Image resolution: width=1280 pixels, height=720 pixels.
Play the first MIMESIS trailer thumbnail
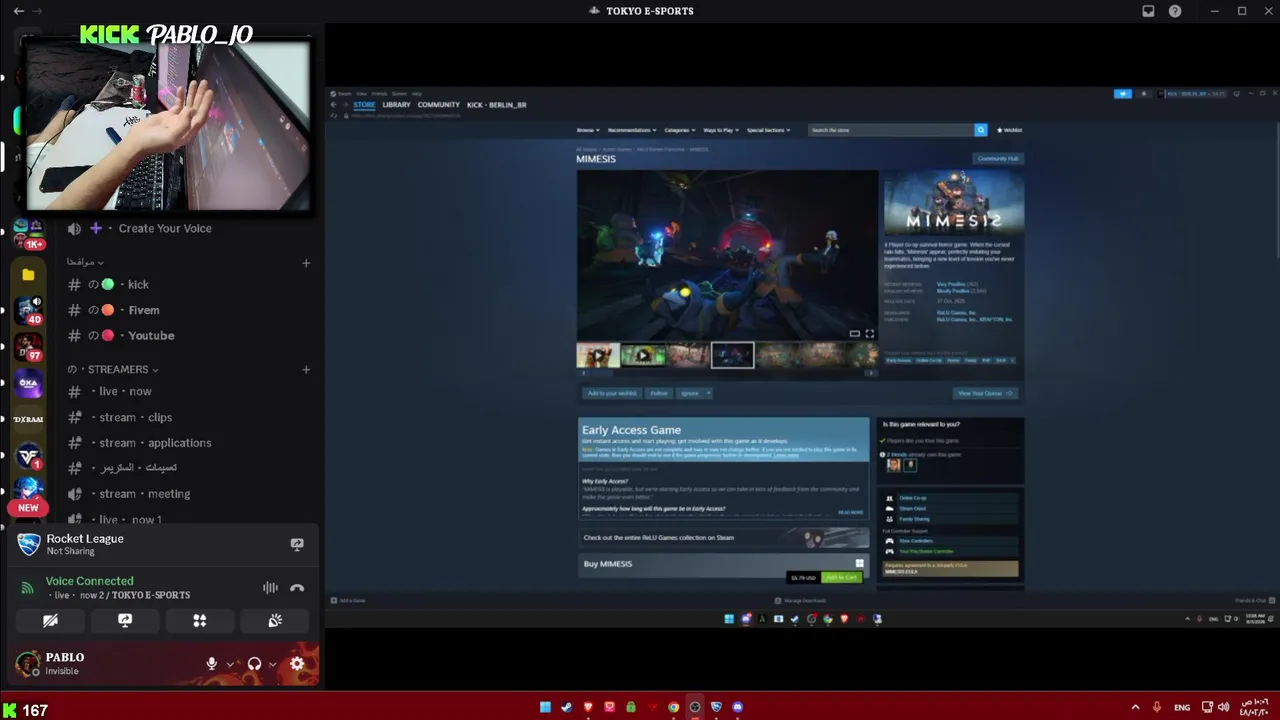[x=598, y=355]
